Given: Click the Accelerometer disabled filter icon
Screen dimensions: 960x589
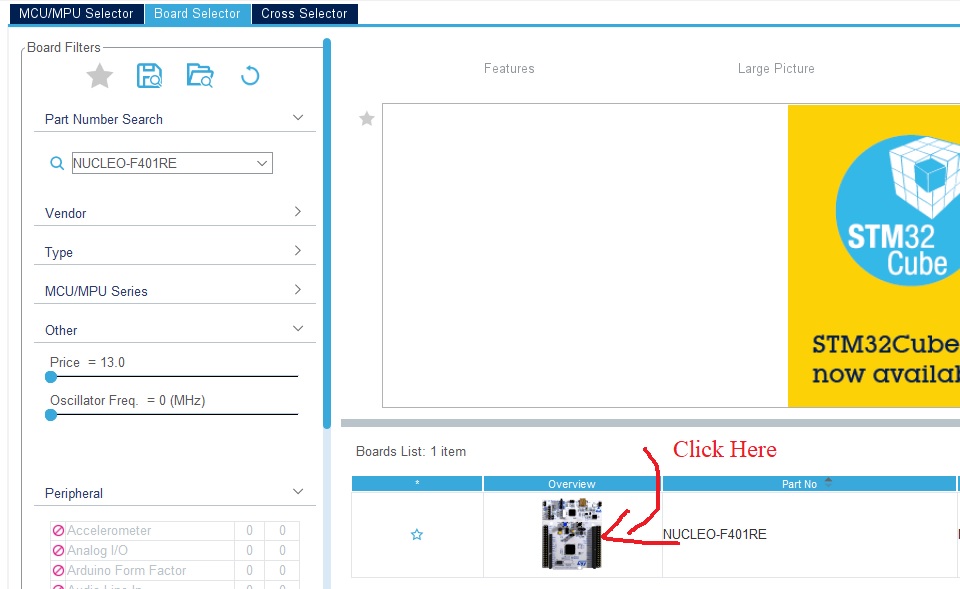Looking at the screenshot, I should [58, 531].
